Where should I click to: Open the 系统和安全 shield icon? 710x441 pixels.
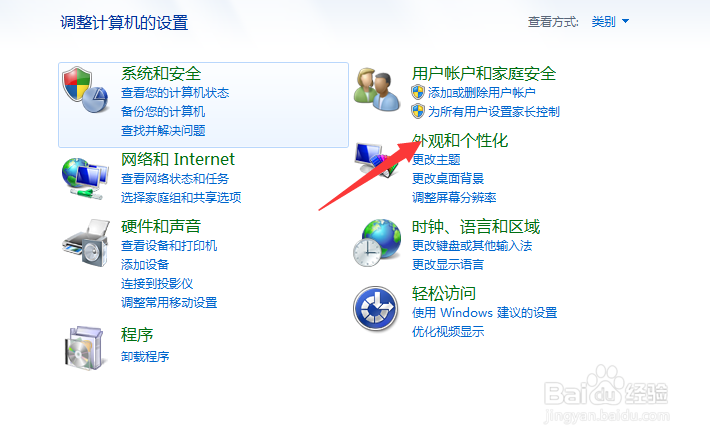[x=85, y=90]
